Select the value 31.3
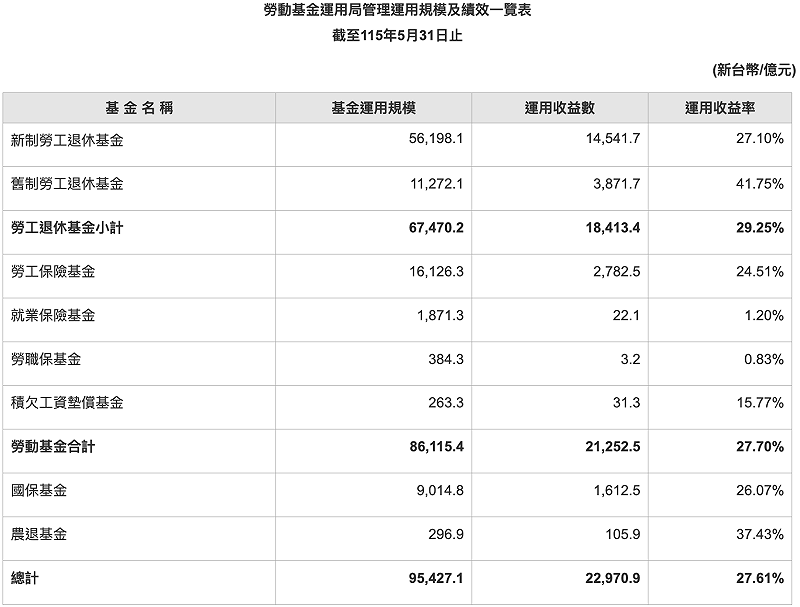The height and width of the screenshot is (607, 800). tap(626, 403)
